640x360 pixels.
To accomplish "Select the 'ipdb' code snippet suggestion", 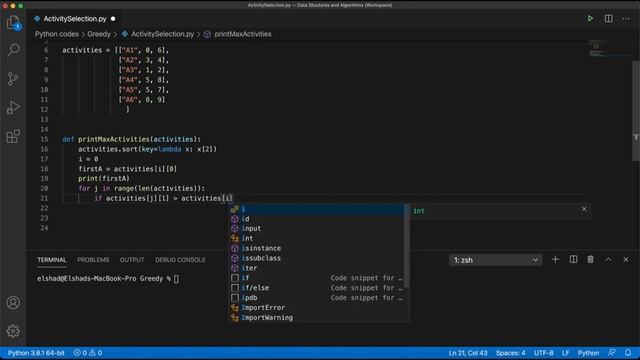I will coord(316,298).
